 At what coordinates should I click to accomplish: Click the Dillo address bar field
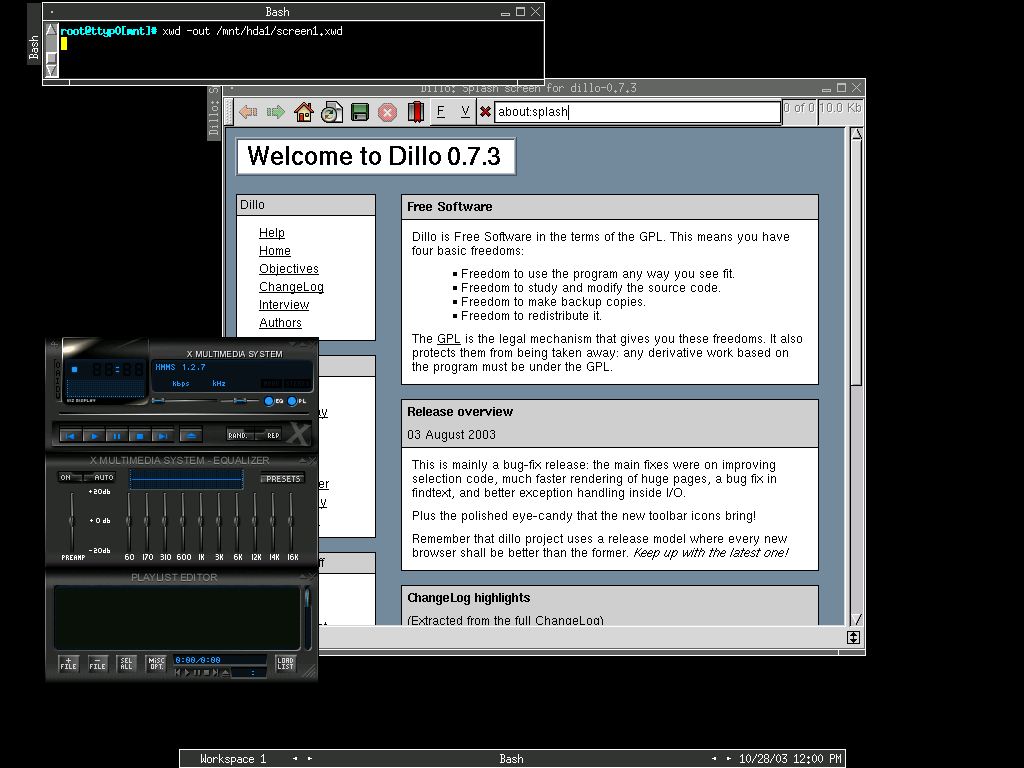coord(637,112)
